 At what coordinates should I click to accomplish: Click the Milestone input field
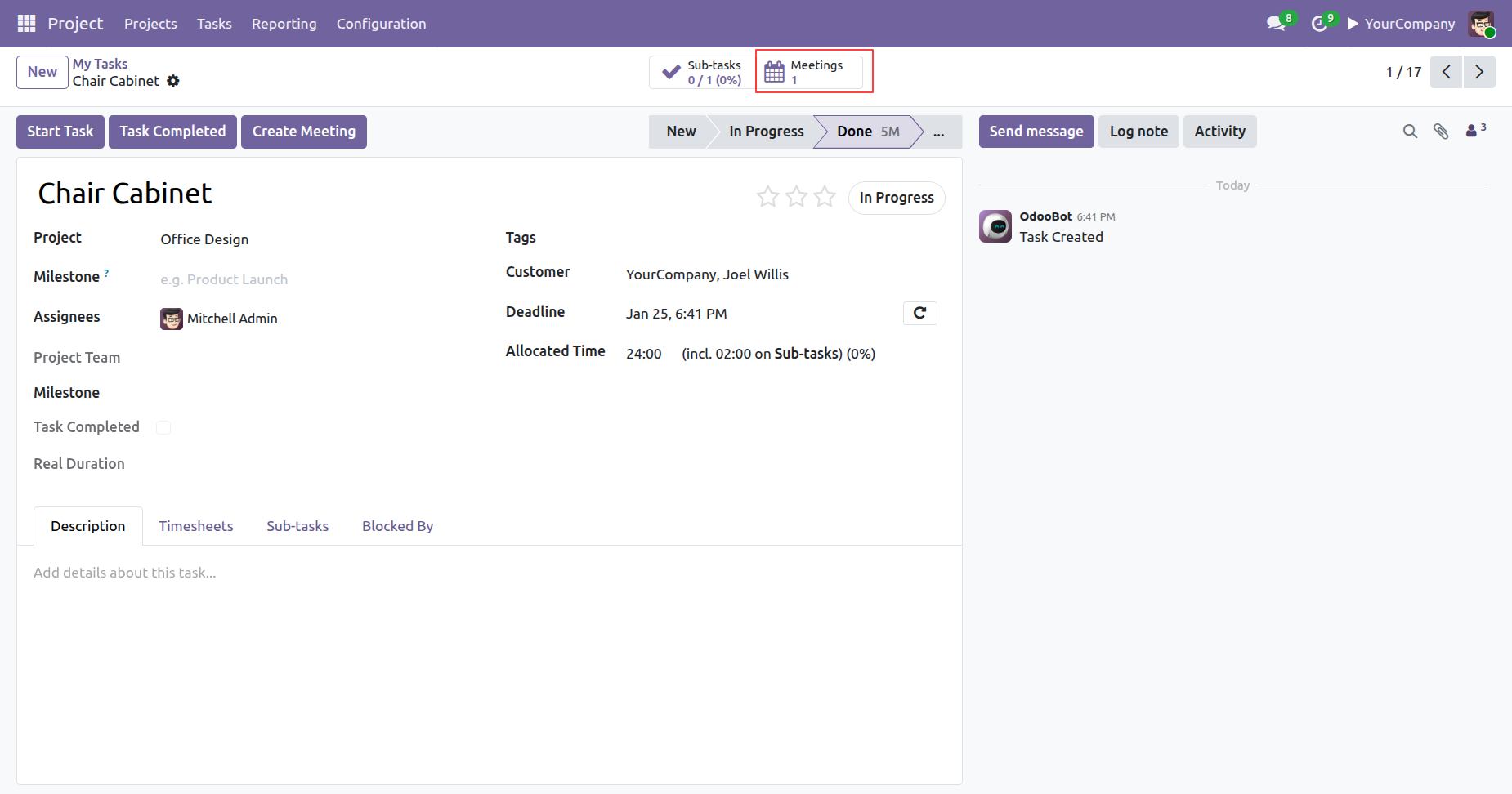[311, 279]
